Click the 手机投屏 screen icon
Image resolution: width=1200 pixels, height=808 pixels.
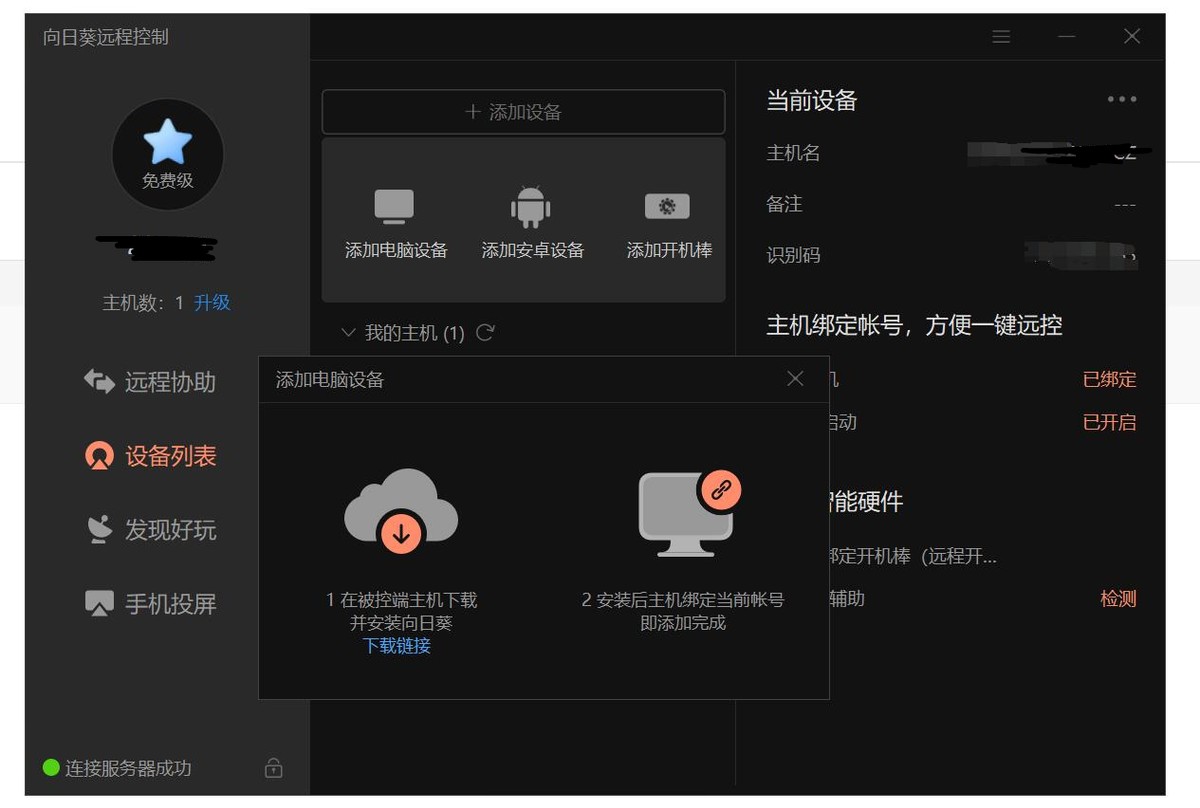tap(99, 603)
